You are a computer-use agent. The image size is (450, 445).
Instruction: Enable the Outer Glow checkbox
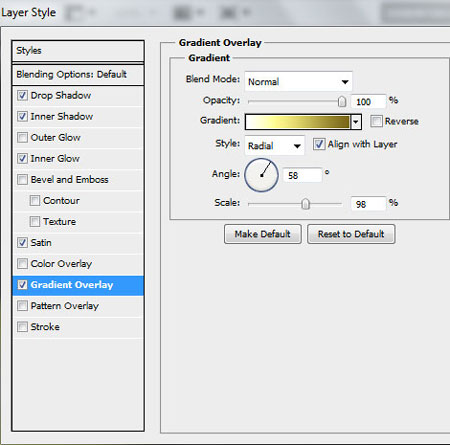(22, 138)
